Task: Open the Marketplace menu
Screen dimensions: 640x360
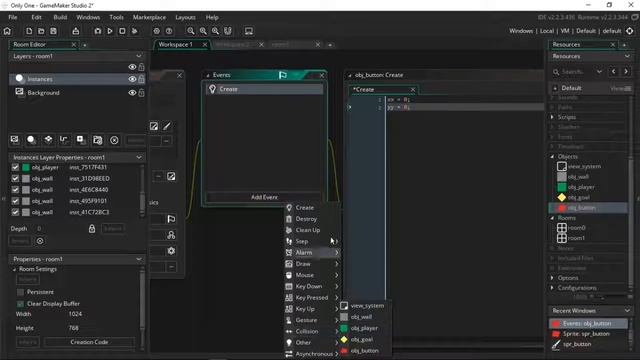Action: (x=149, y=17)
